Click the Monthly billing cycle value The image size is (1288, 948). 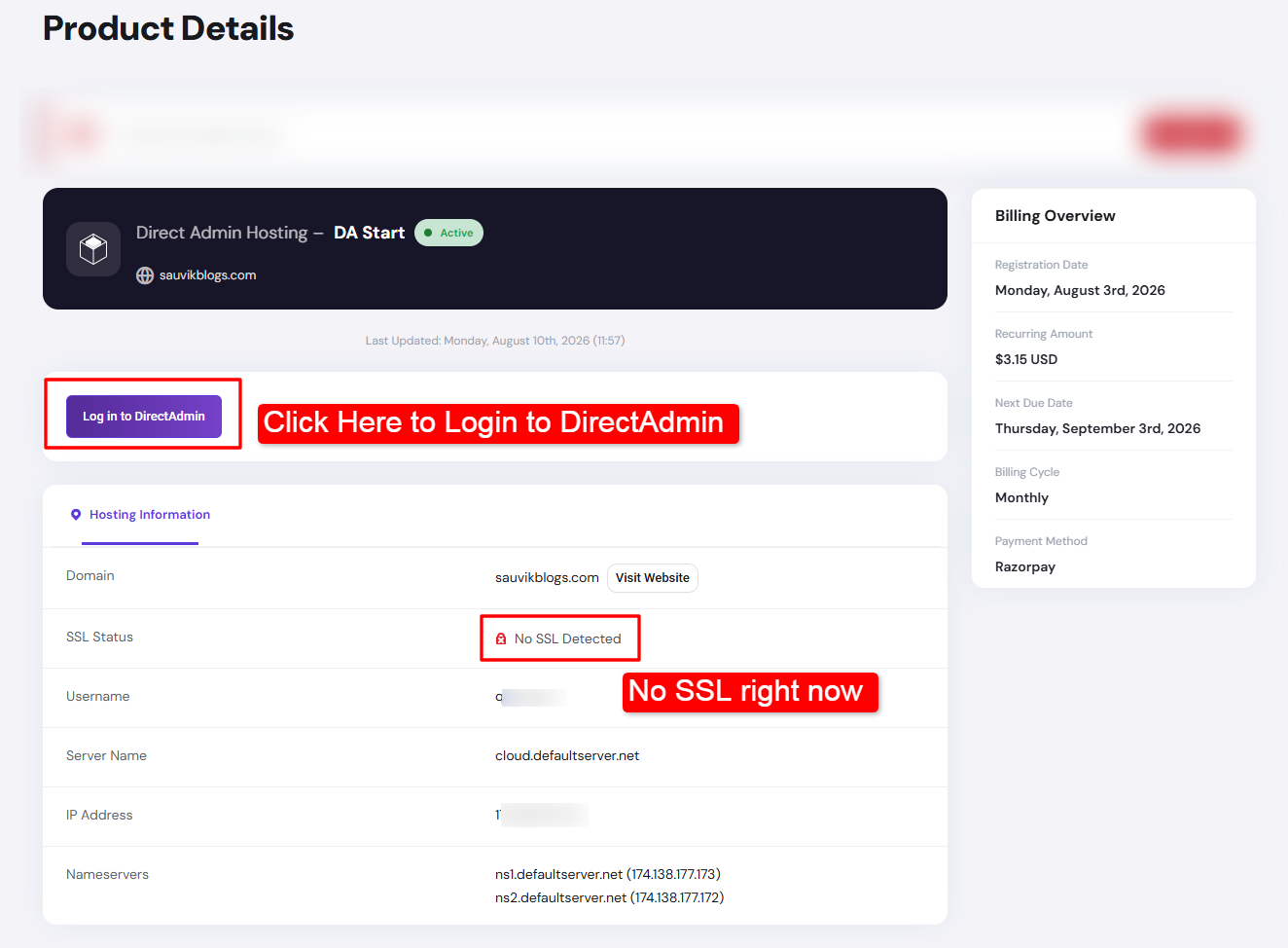(1021, 498)
